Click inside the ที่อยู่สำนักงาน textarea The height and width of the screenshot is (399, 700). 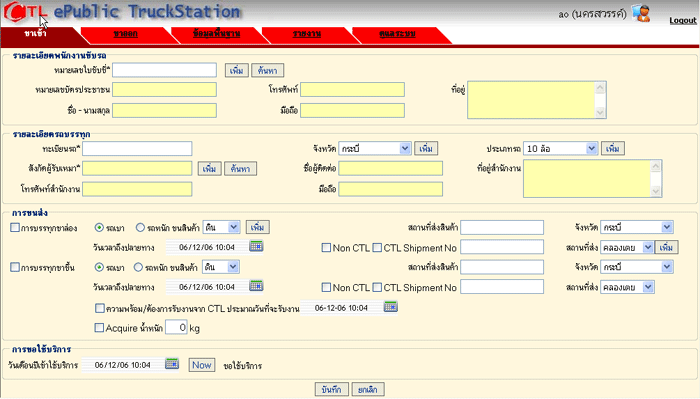pyautogui.click(x=587, y=179)
